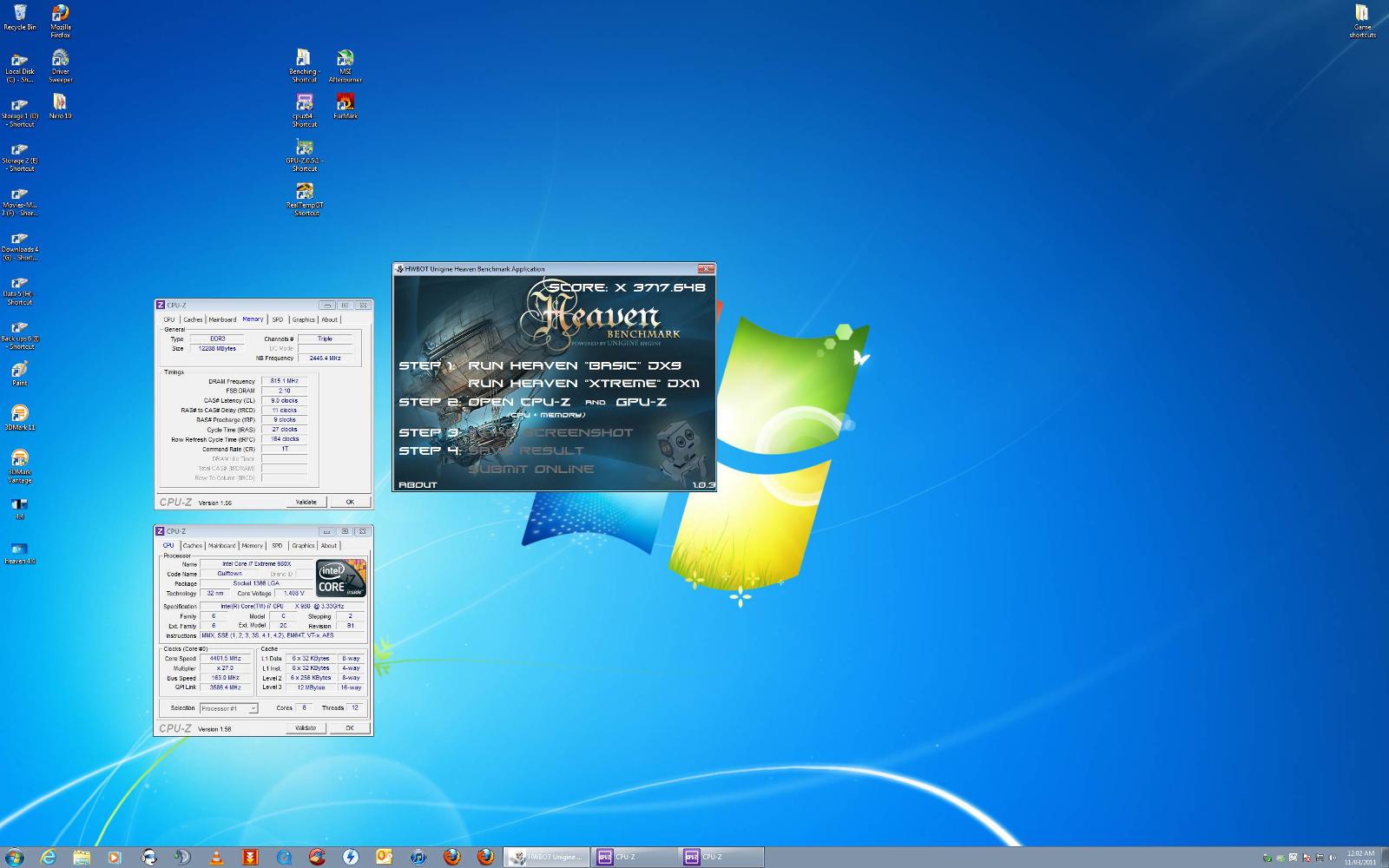The width and height of the screenshot is (1389, 868).
Task: Open the Windows Start menu orb
Action: click(14, 857)
